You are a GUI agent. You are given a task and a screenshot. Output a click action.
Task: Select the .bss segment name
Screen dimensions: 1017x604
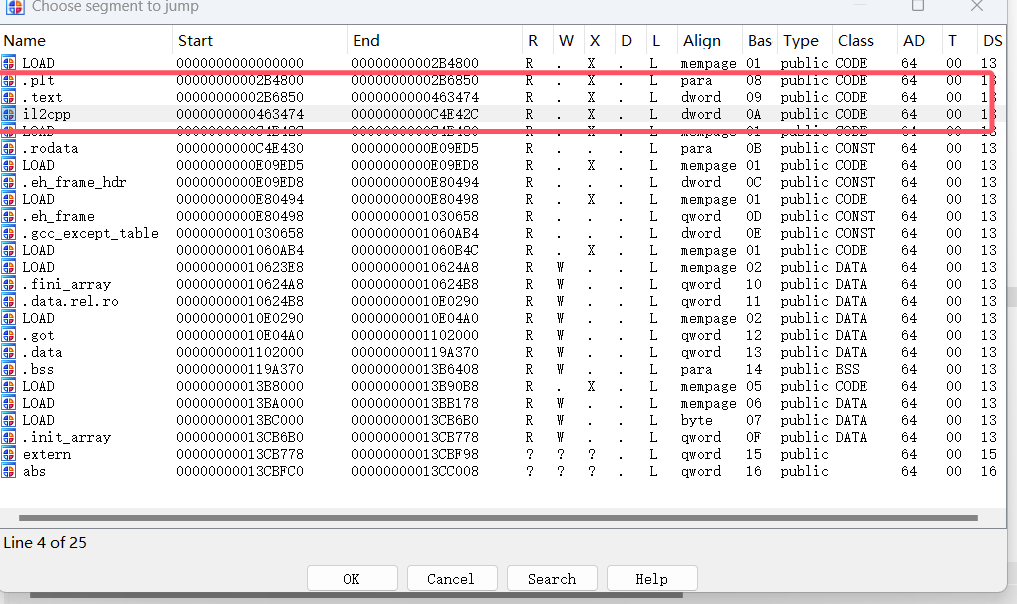(x=38, y=369)
